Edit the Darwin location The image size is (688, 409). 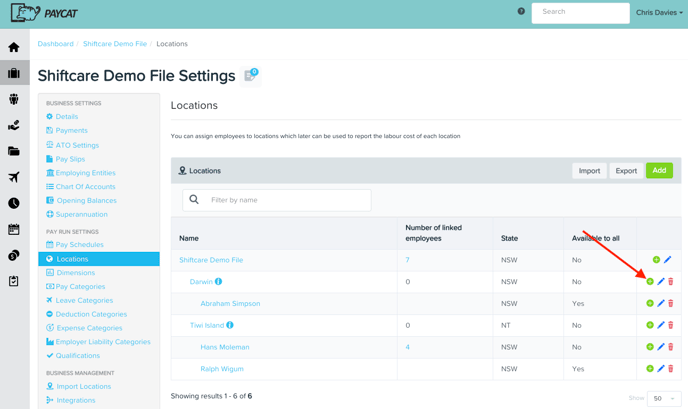point(661,281)
